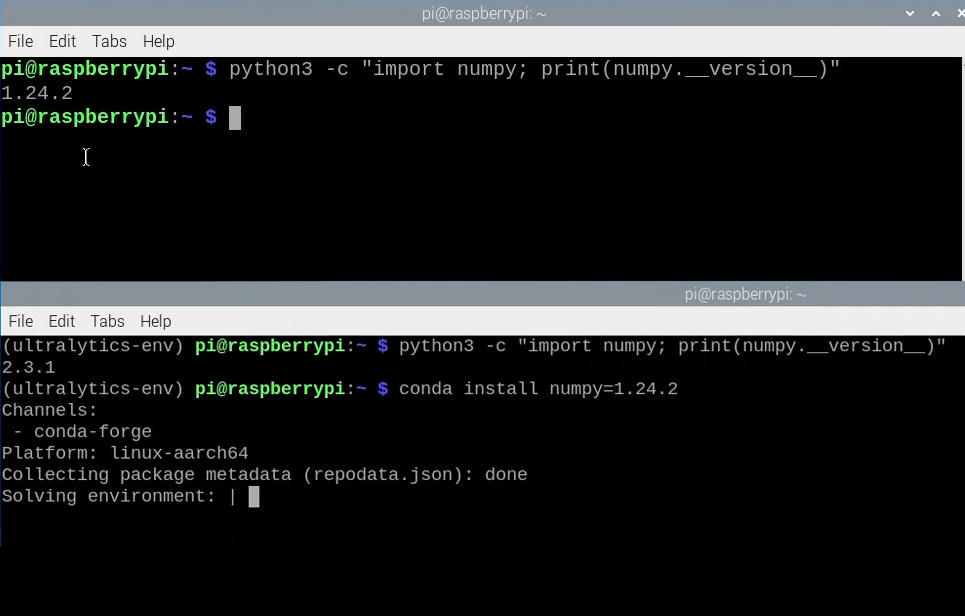The height and width of the screenshot is (616, 965).
Task: Open the Edit menu in the top terminal
Action: click(x=62, y=41)
